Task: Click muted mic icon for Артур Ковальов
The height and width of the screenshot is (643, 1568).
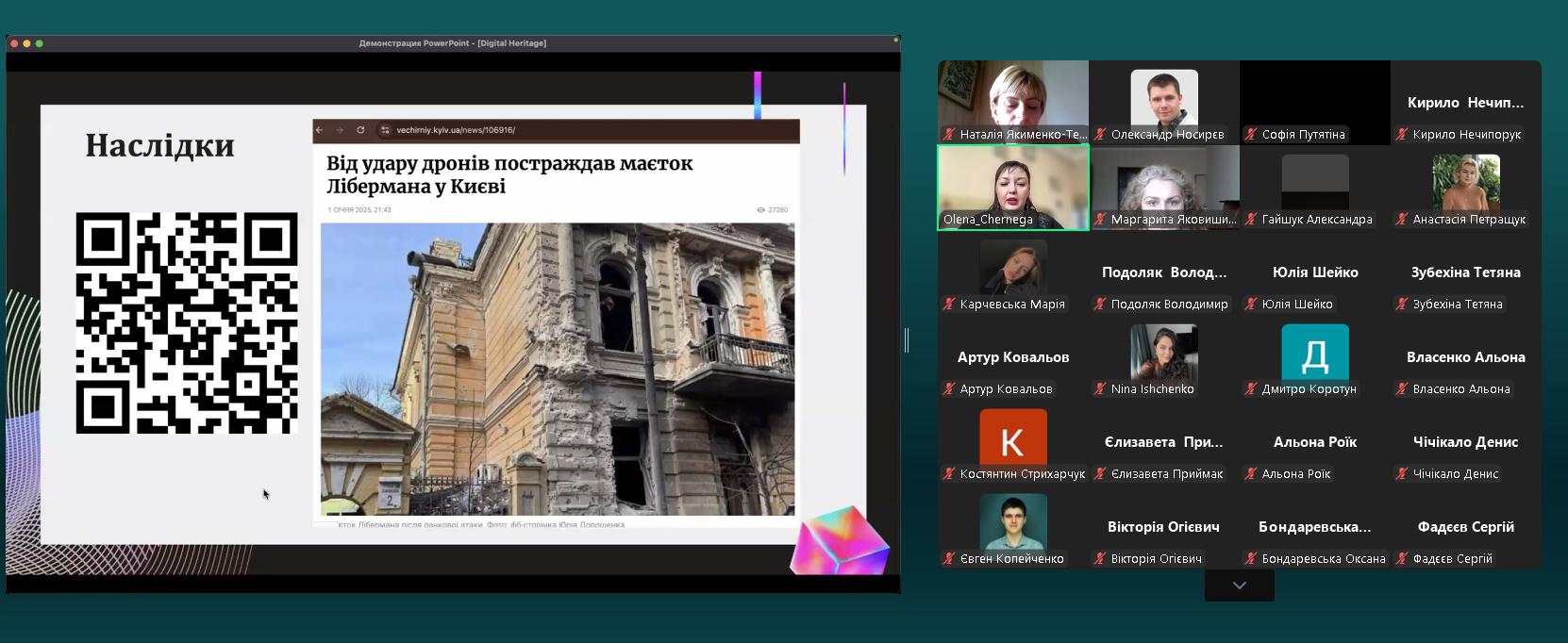Action: click(950, 389)
